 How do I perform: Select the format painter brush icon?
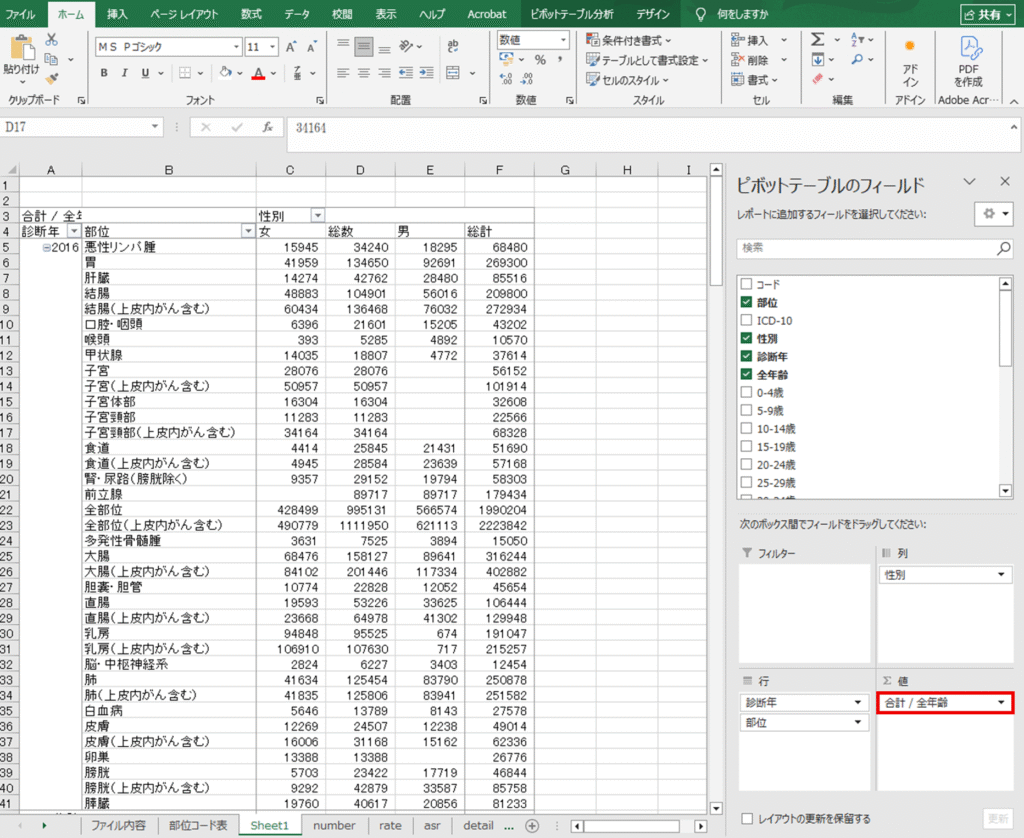(51, 77)
